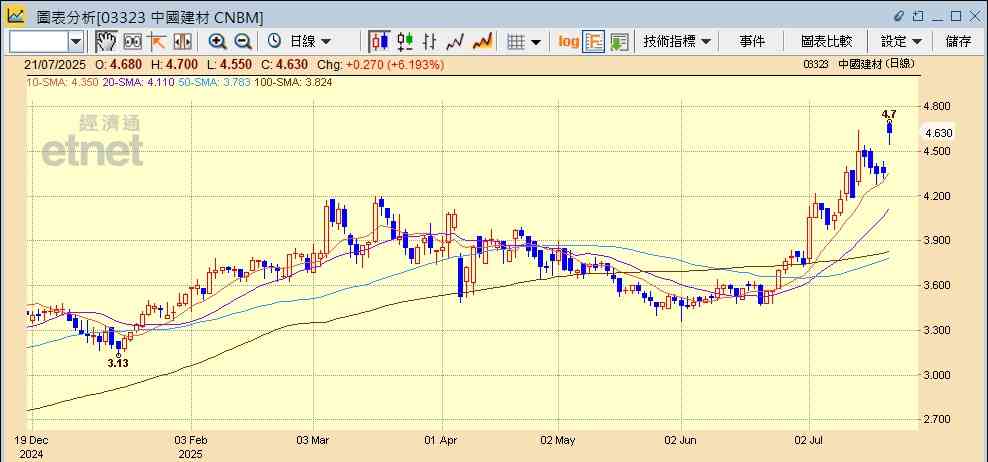Zoom in with the plus magnifier
This screenshot has height=462, width=988.
(217, 42)
